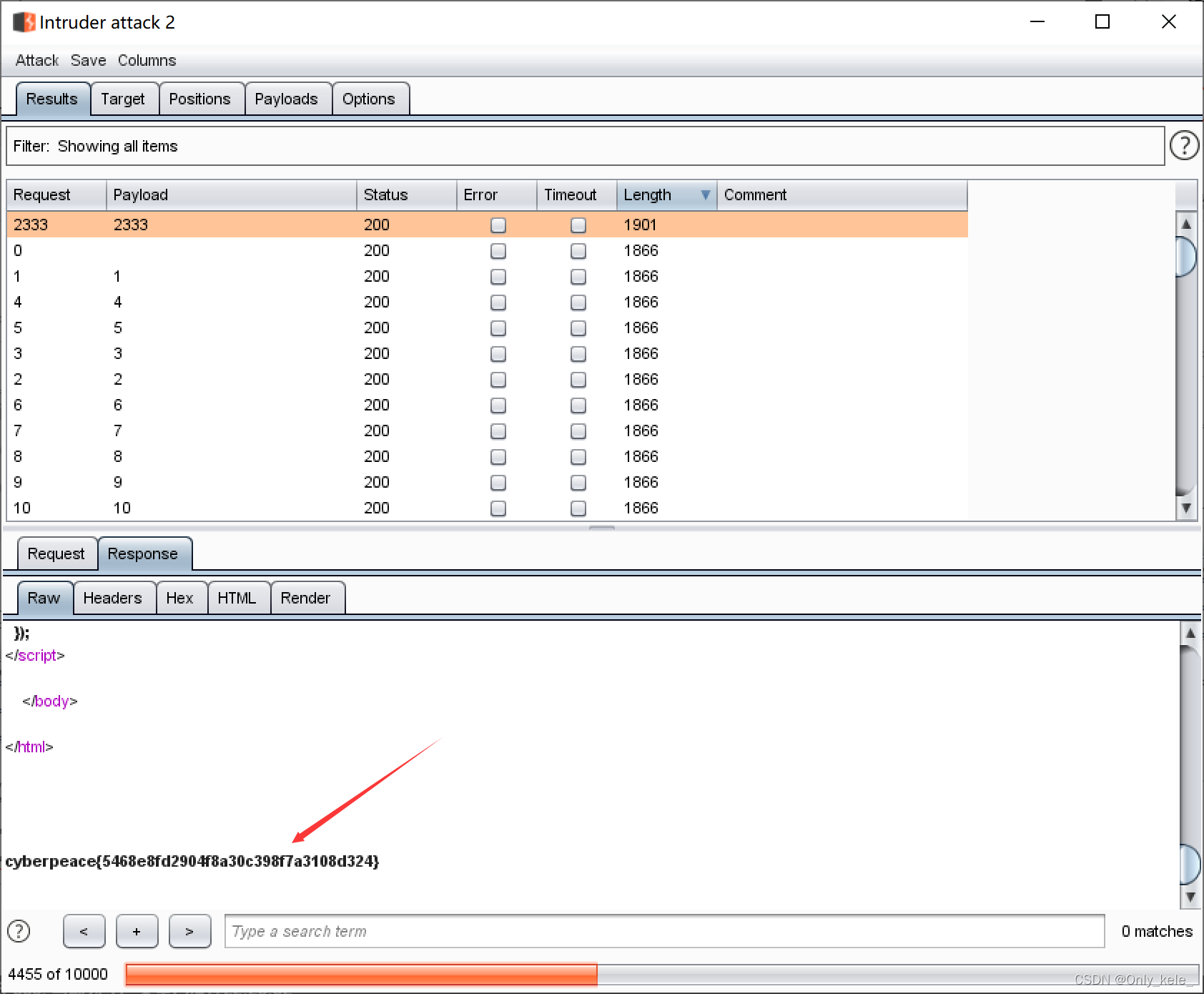Select the Headers response view

[113, 598]
